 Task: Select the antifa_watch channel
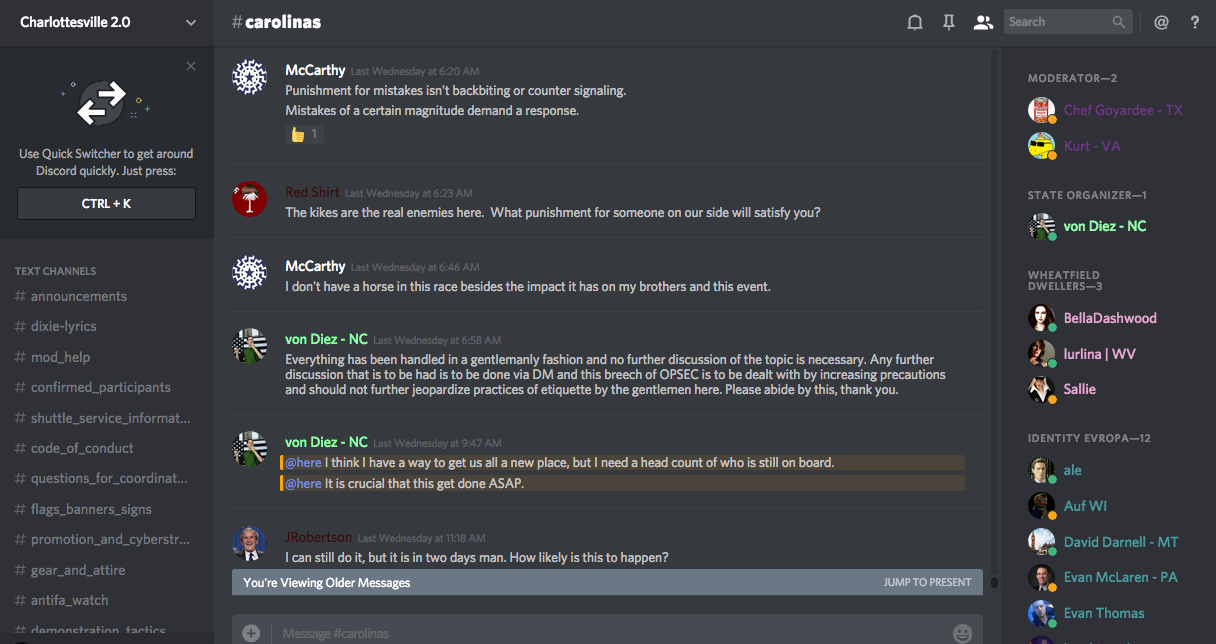pos(69,600)
